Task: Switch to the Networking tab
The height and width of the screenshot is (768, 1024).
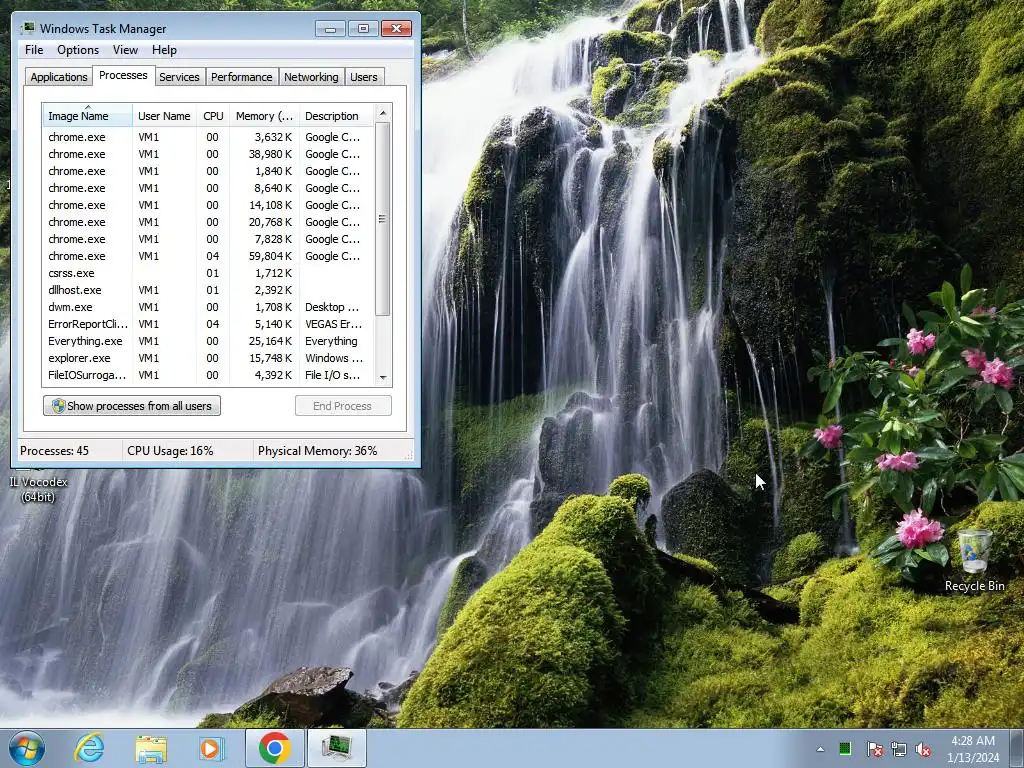Action: 311,77
